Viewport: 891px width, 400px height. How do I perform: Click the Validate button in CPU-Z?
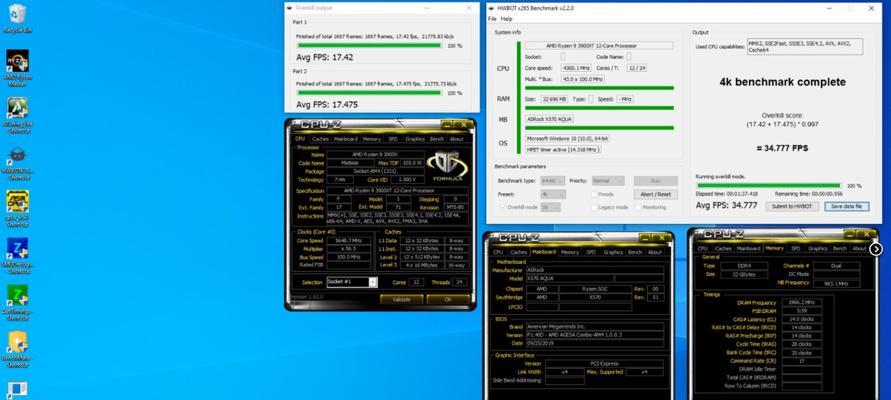(x=402, y=299)
